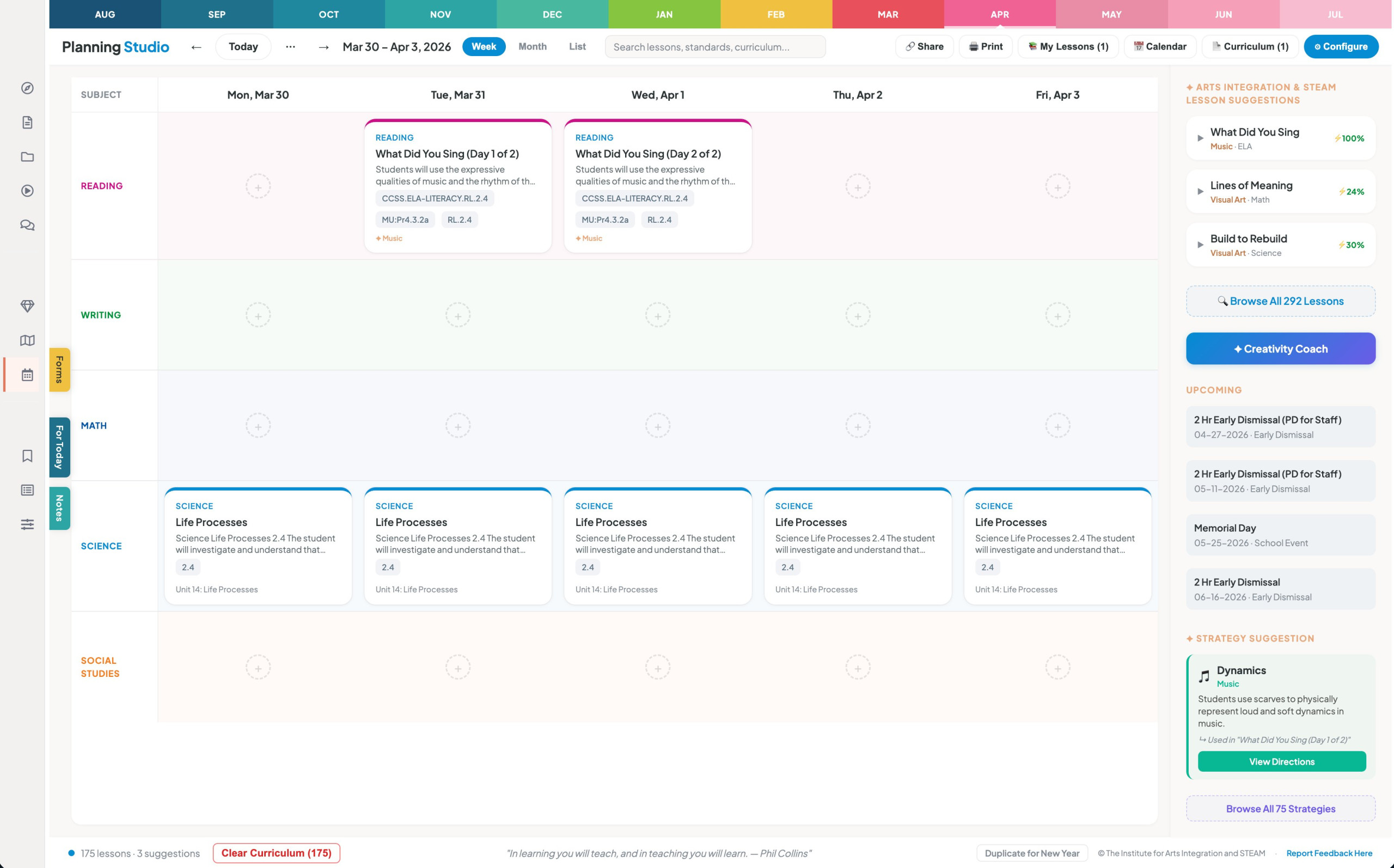The image size is (1394, 868).
Task: Click Duplicate for New Year
Action: coord(1032,853)
